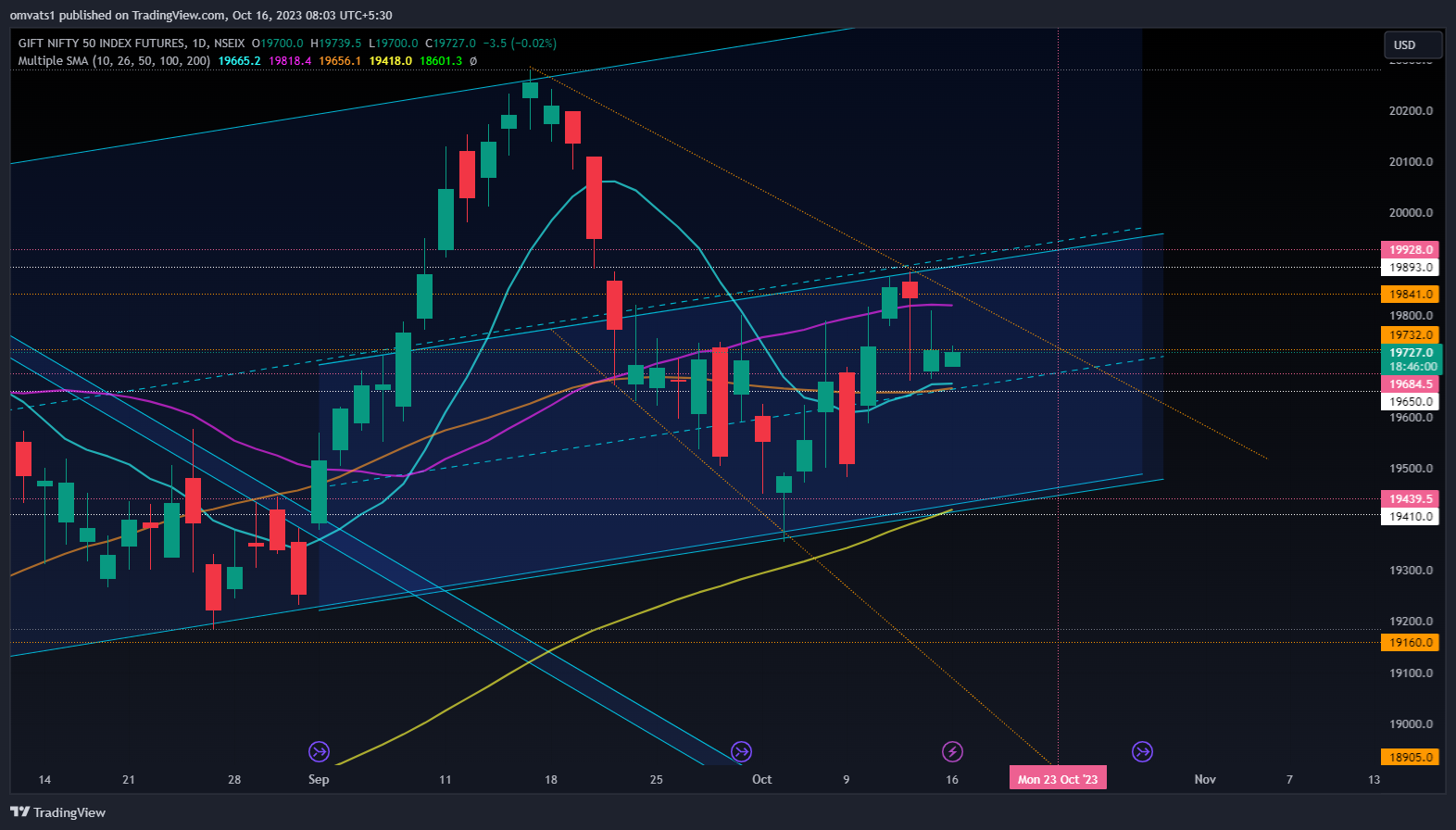Viewport: 1456px width, 830px height.
Task: Click the high price H19739.5 value
Action: pos(336,44)
